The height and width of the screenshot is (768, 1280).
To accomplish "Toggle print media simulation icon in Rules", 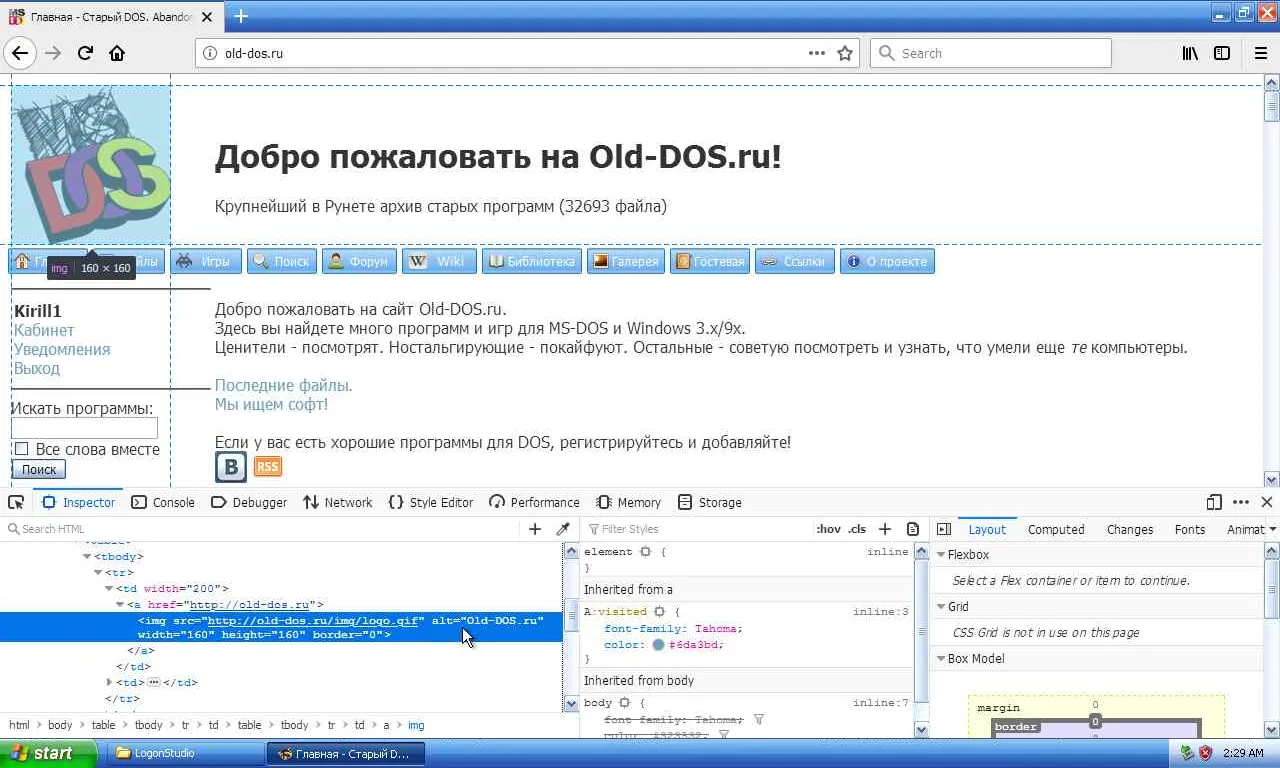I will (x=912, y=529).
